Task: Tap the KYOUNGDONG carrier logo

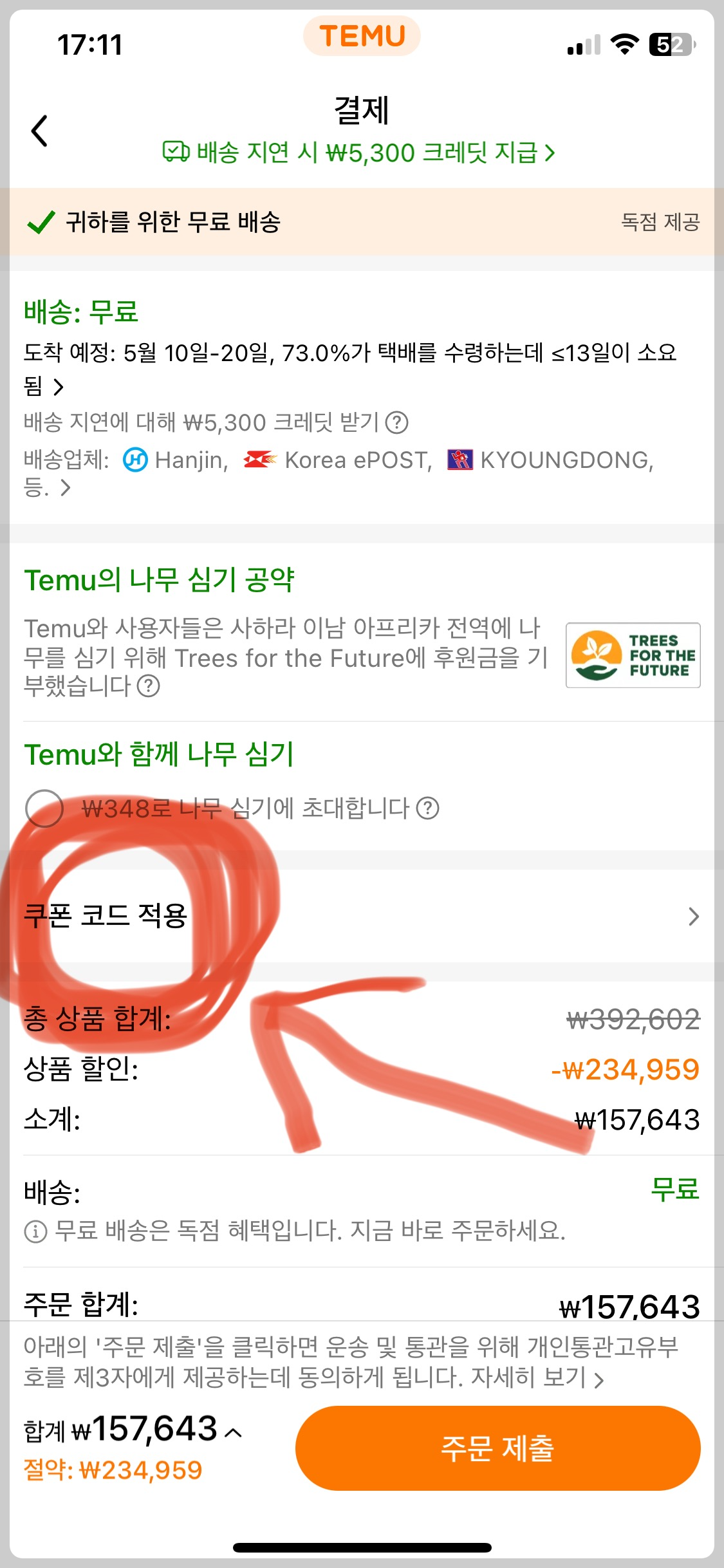Action: pos(459,460)
